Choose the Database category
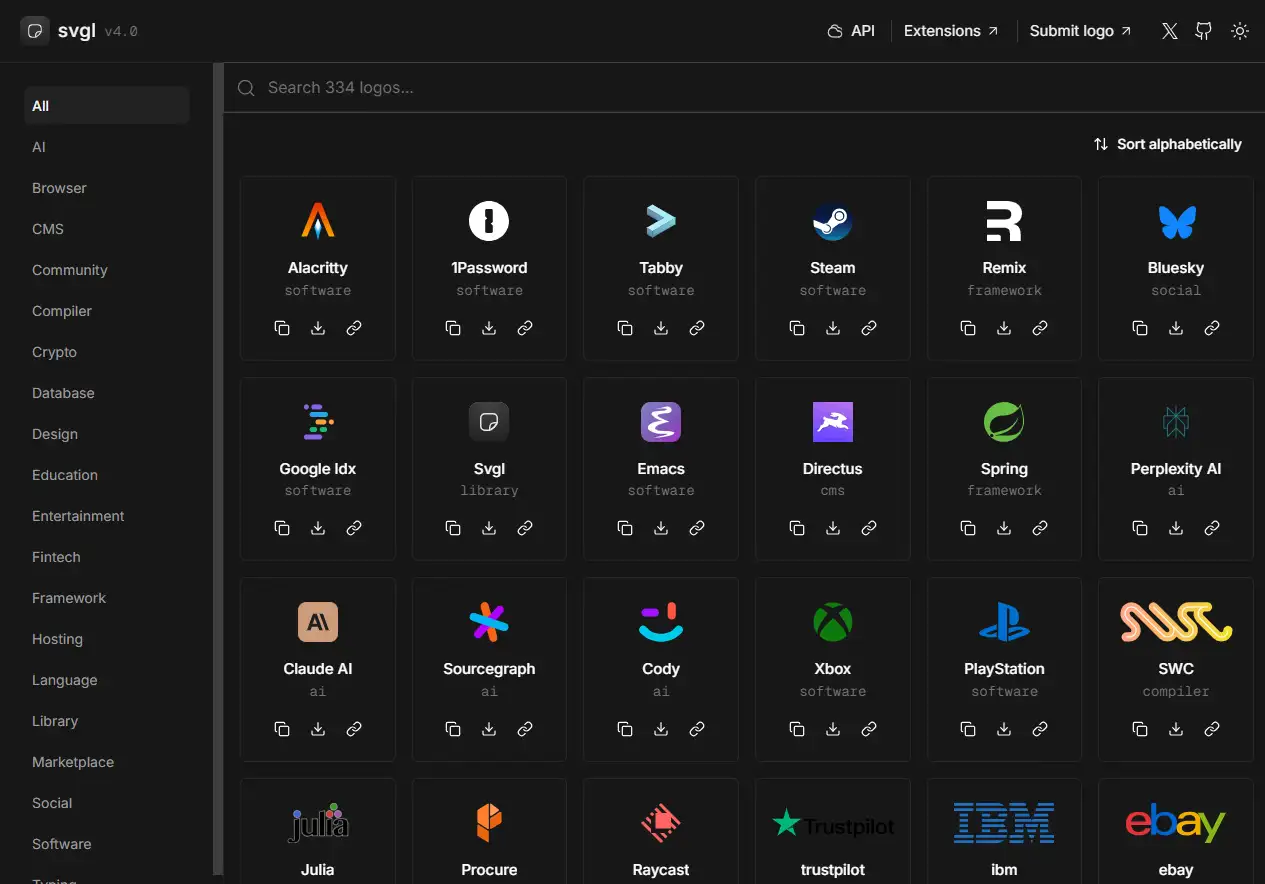 (107, 393)
